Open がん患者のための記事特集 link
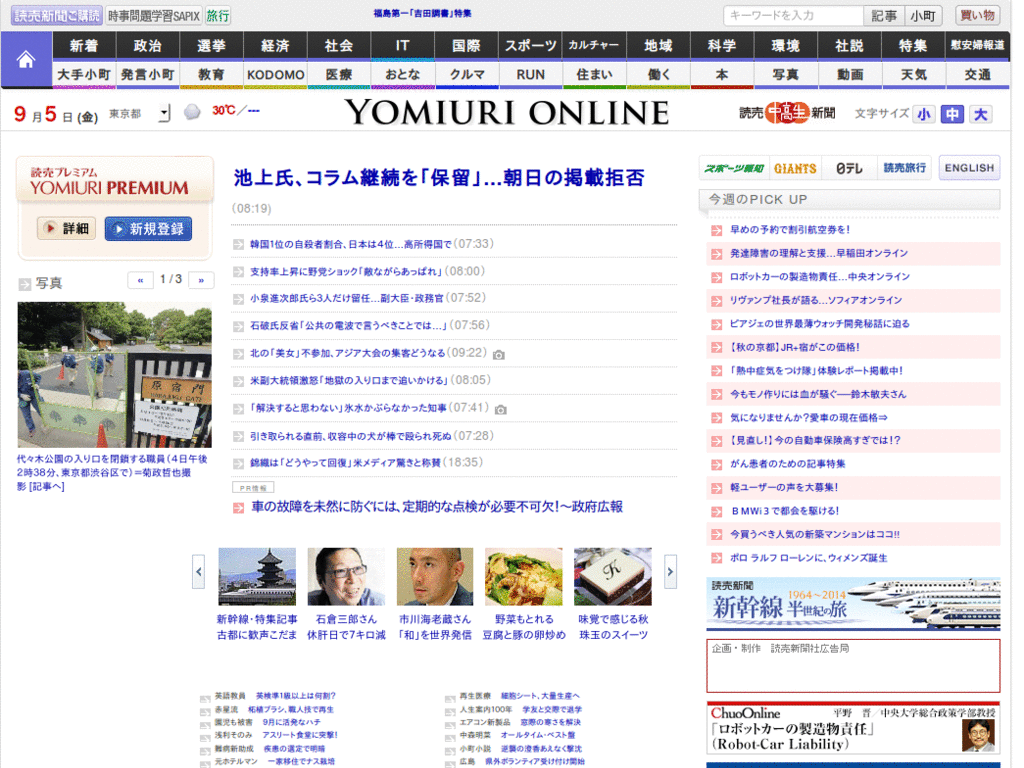The width and height of the screenshot is (1024, 768). click(x=788, y=464)
